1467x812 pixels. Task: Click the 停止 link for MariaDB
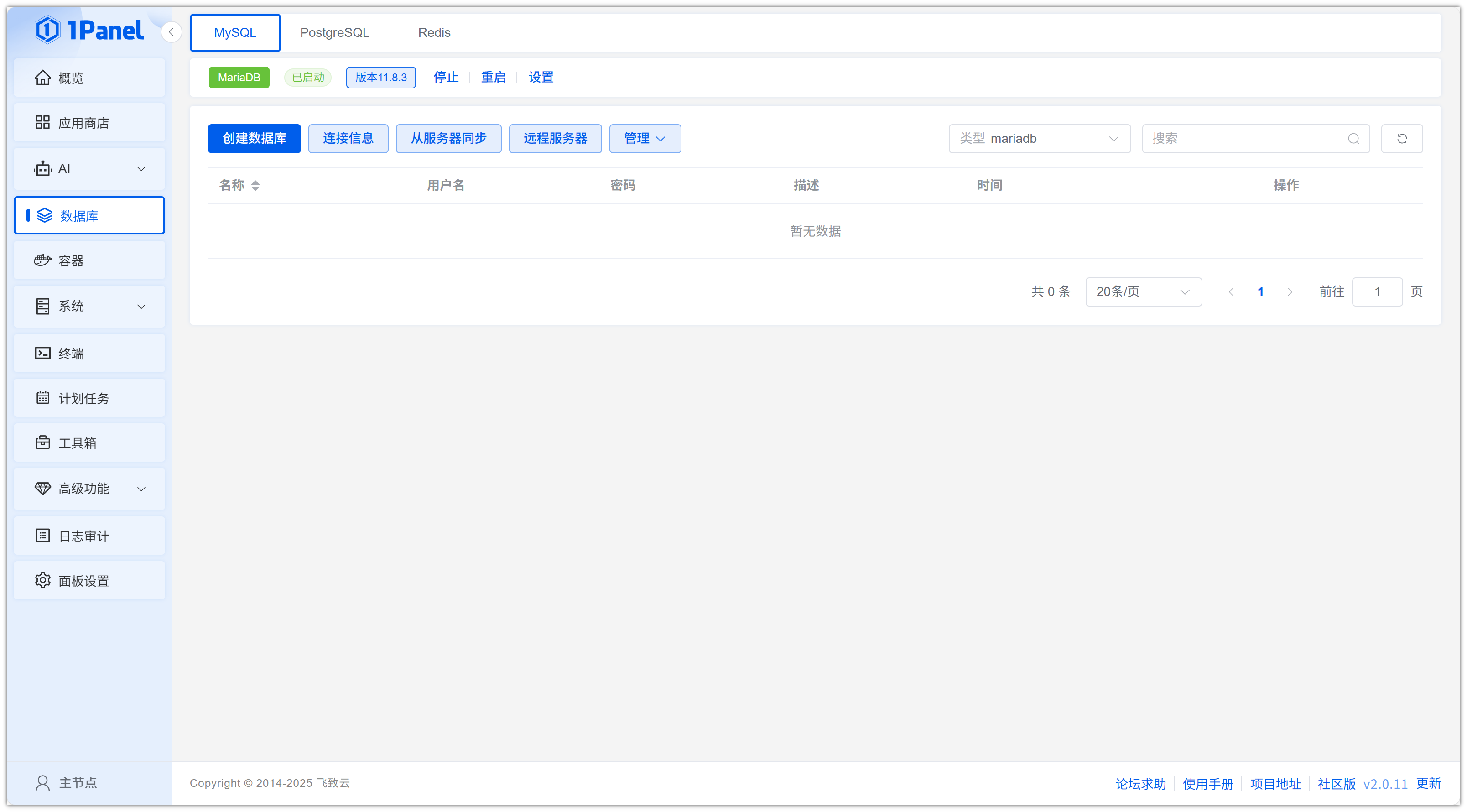coord(445,77)
